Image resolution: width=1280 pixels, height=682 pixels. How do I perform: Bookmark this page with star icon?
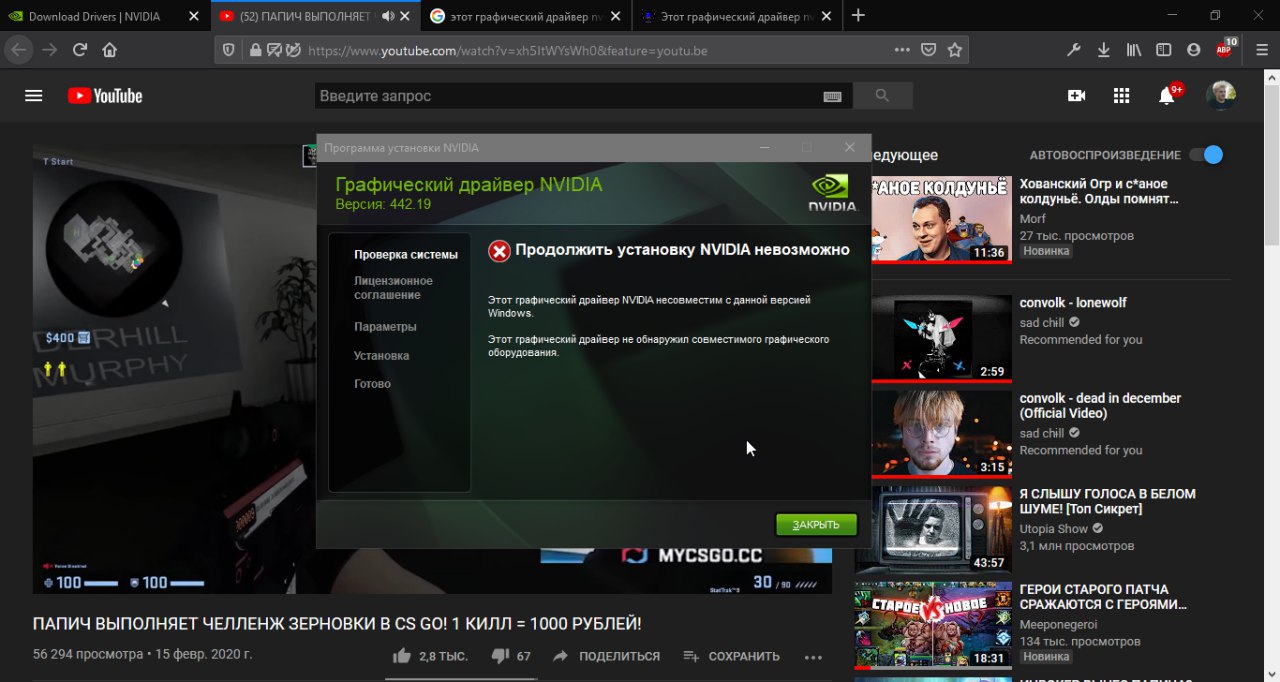point(955,49)
